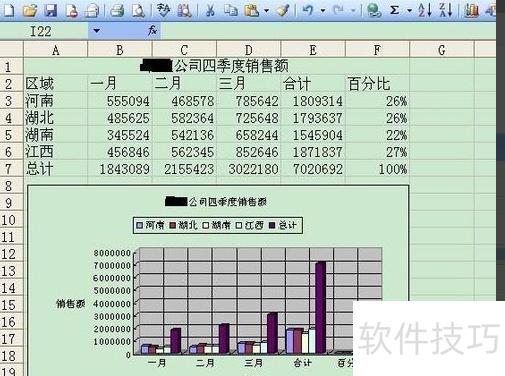Select row 7 header
The image size is (505, 376).
(x=12, y=169)
